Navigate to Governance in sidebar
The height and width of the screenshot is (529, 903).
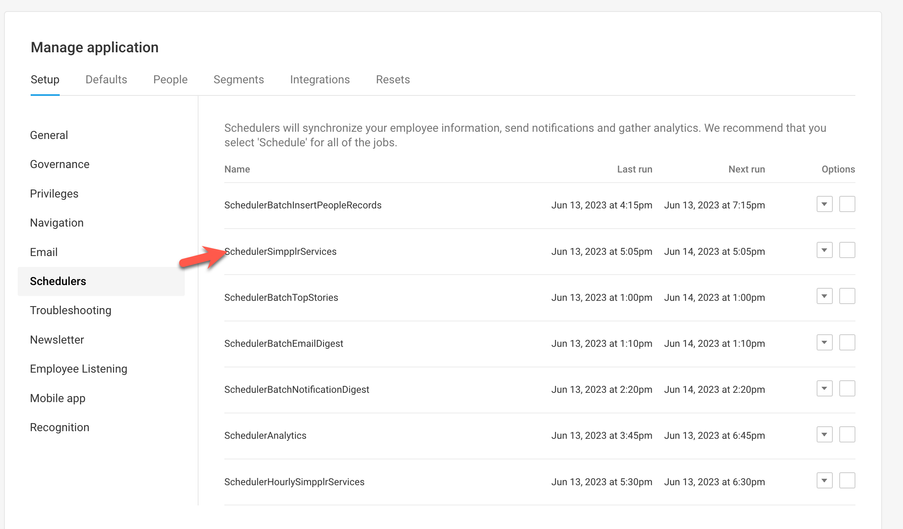[x=60, y=164]
